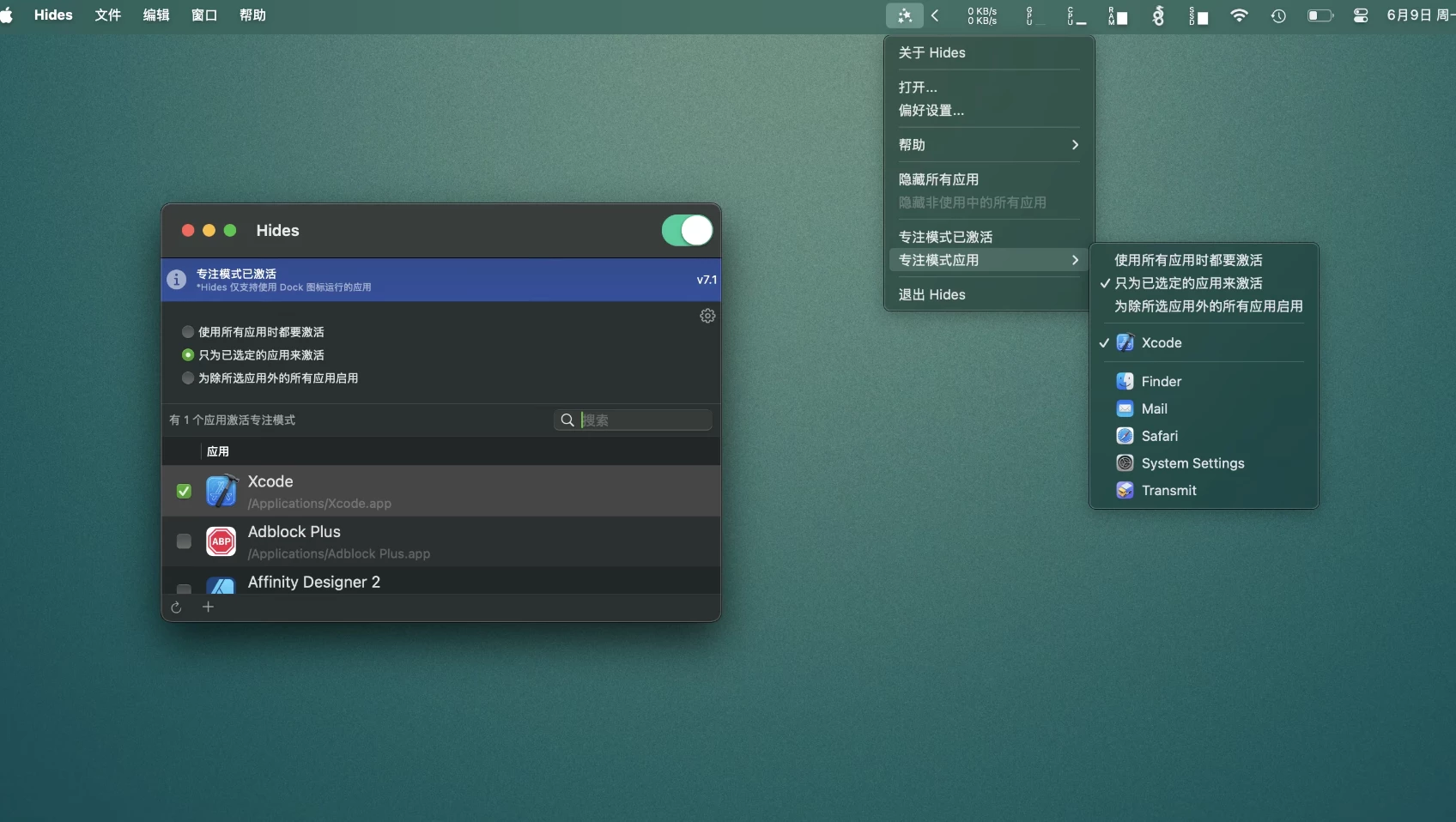Click the 搜索 search field
Viewport: 1456px width, 822px height.
[x=644, y=420]
